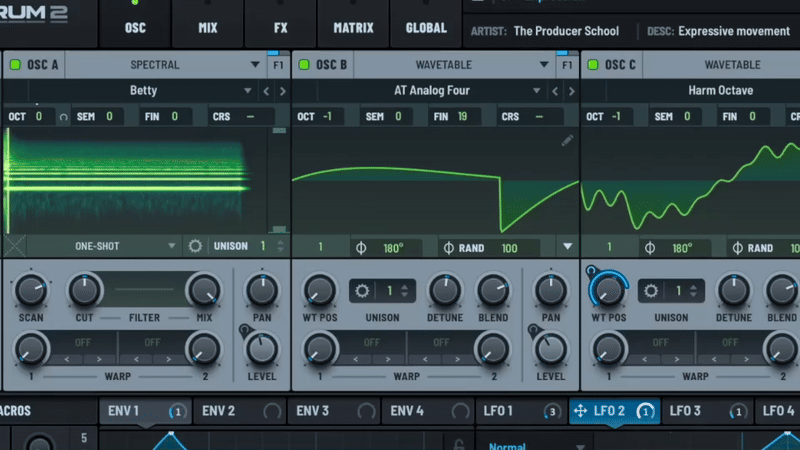Click the F1 filter routing button in OSC A
Image resolution: width=800 pixels, height=450 pixels.
click(278, 66)
